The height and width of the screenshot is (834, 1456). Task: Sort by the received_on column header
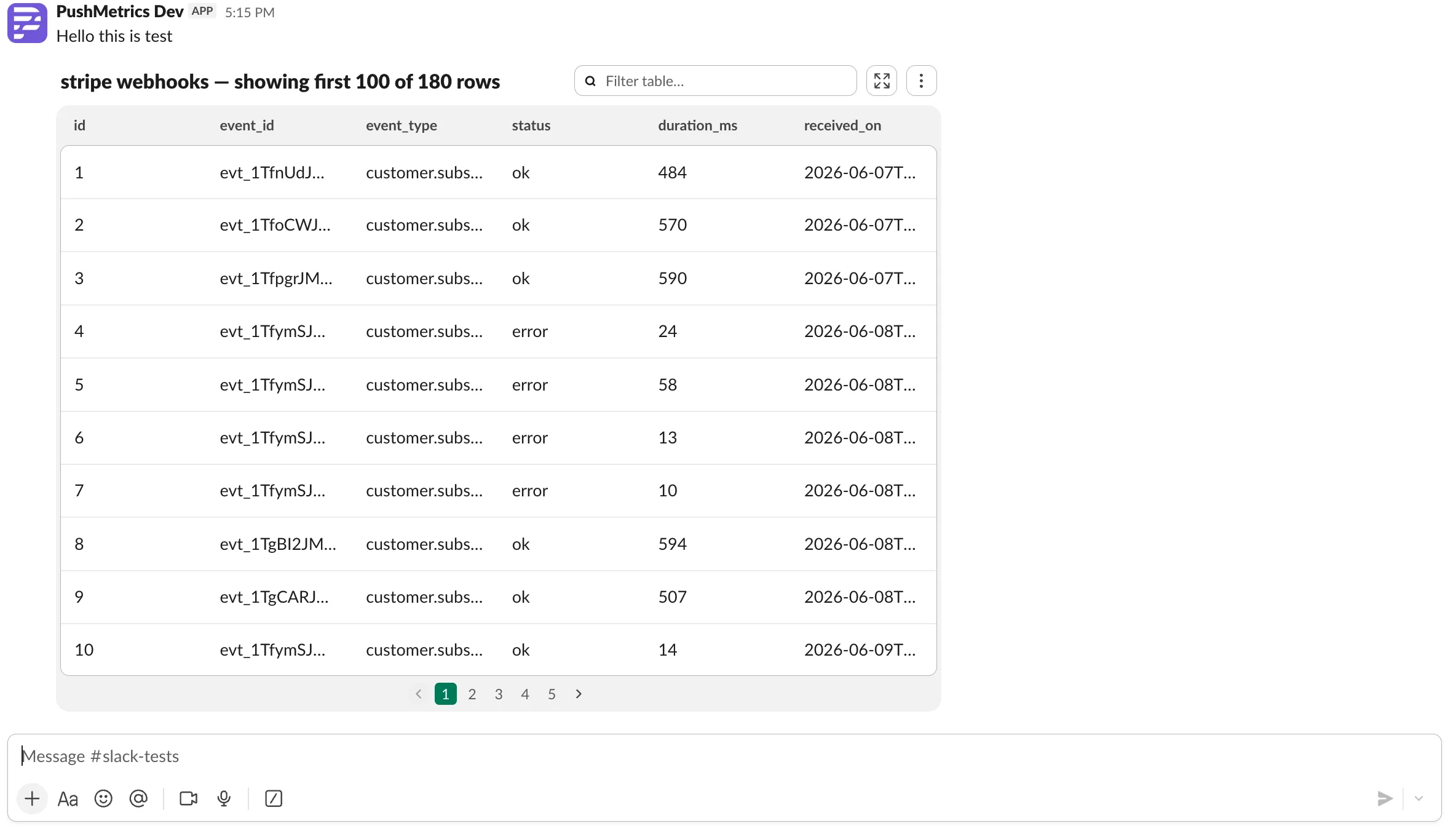click(843, 125)
